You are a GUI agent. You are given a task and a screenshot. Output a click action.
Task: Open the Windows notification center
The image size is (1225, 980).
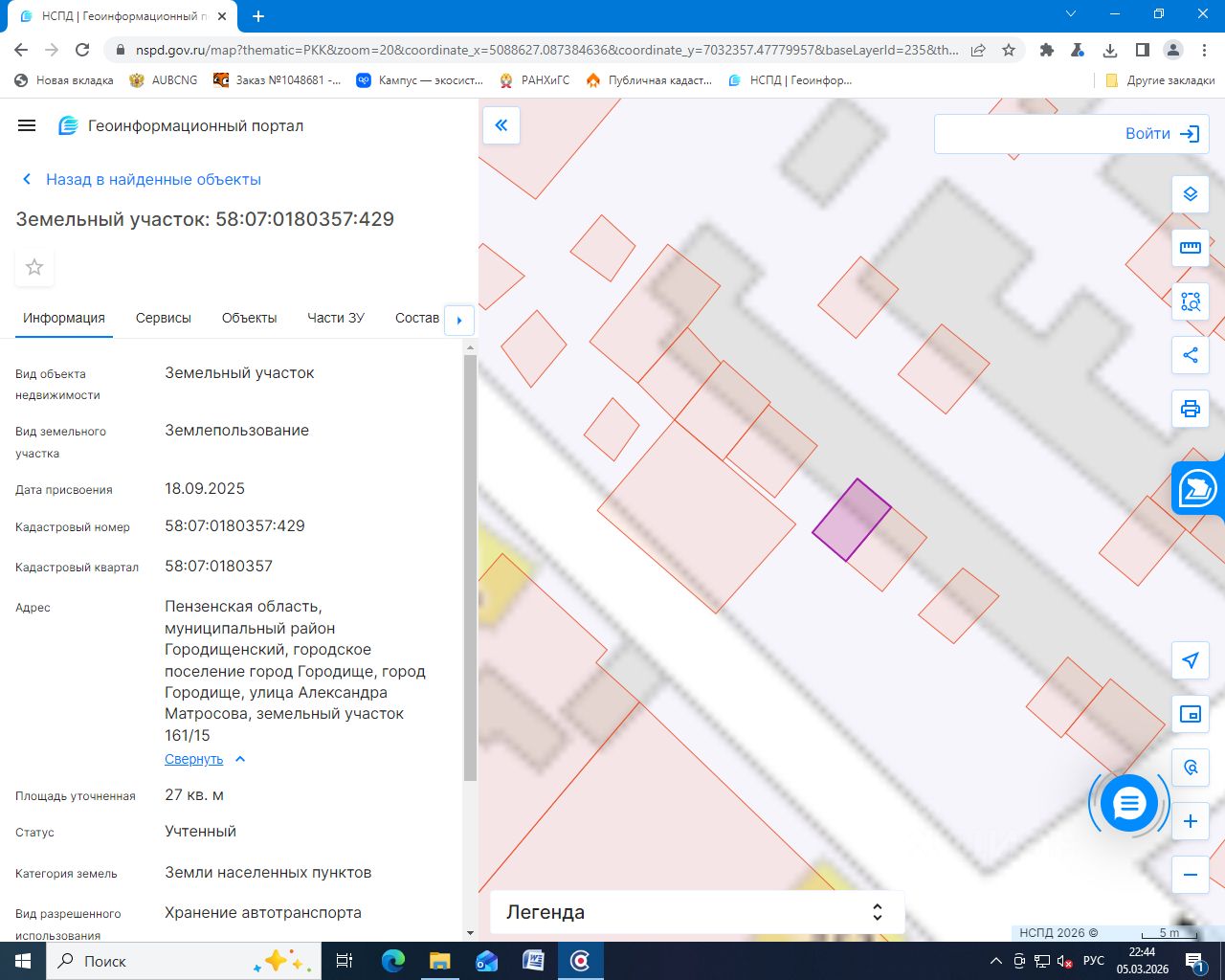(1195, 961)
